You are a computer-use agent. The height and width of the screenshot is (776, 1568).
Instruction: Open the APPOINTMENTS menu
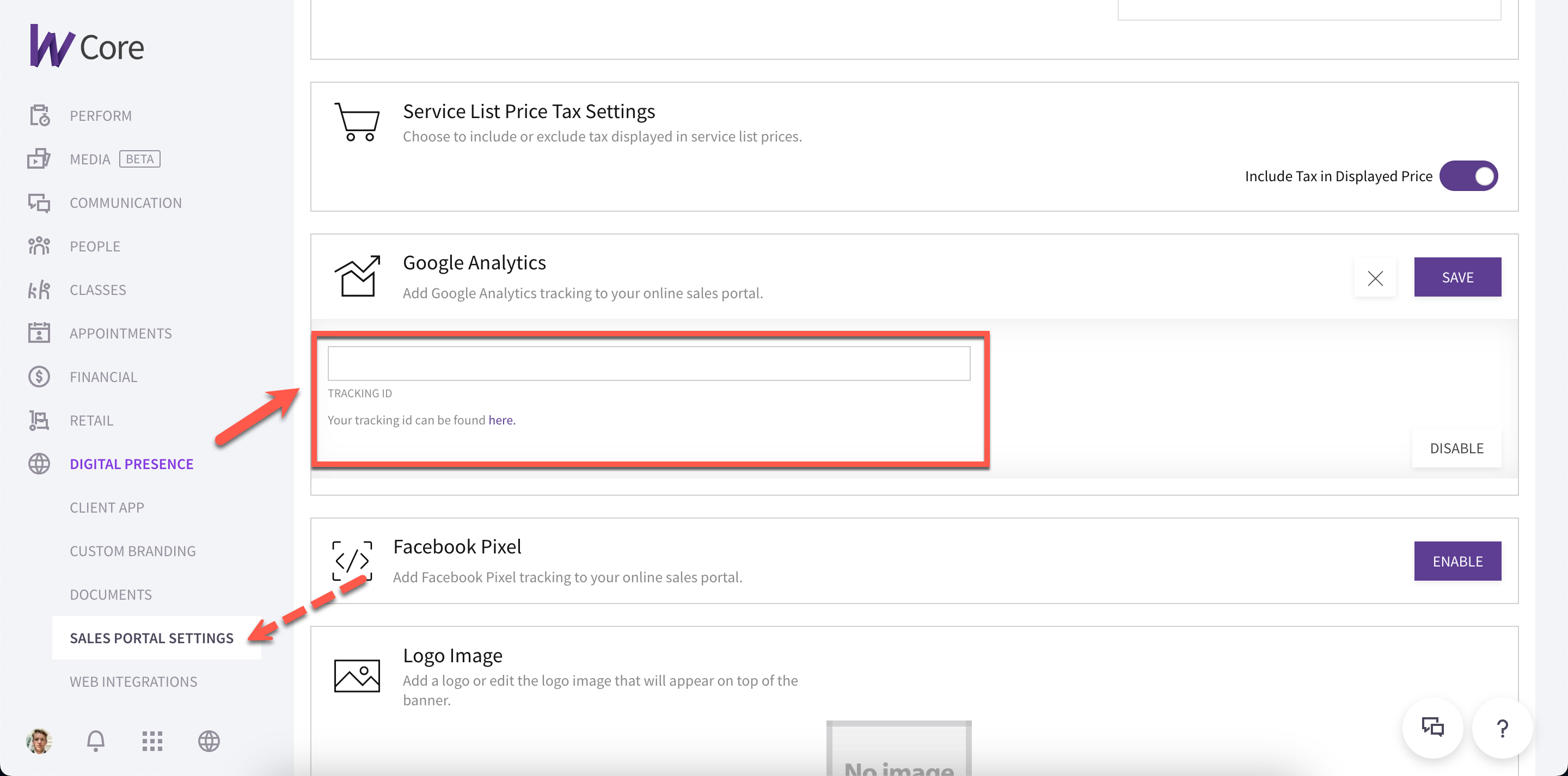(x=120, y=333)
